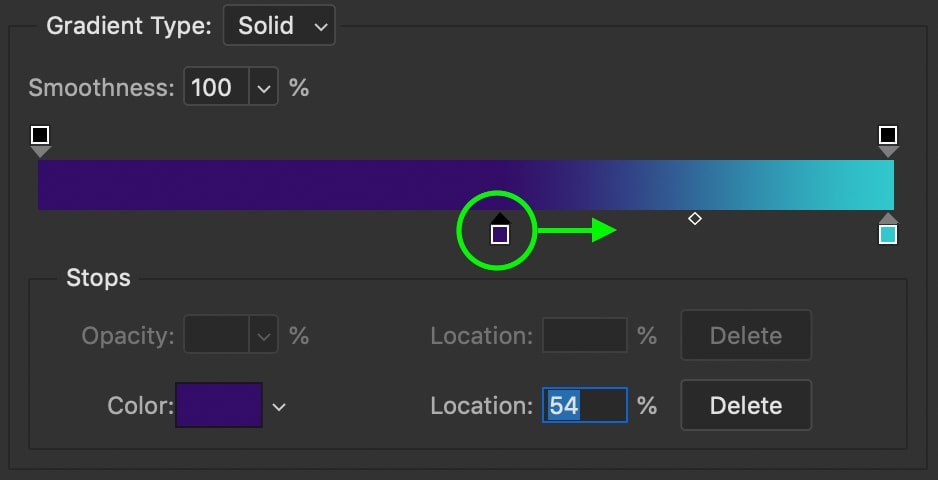Select the right opacity stop above gradient
The image size is (938, 480).
click(888, 141)
